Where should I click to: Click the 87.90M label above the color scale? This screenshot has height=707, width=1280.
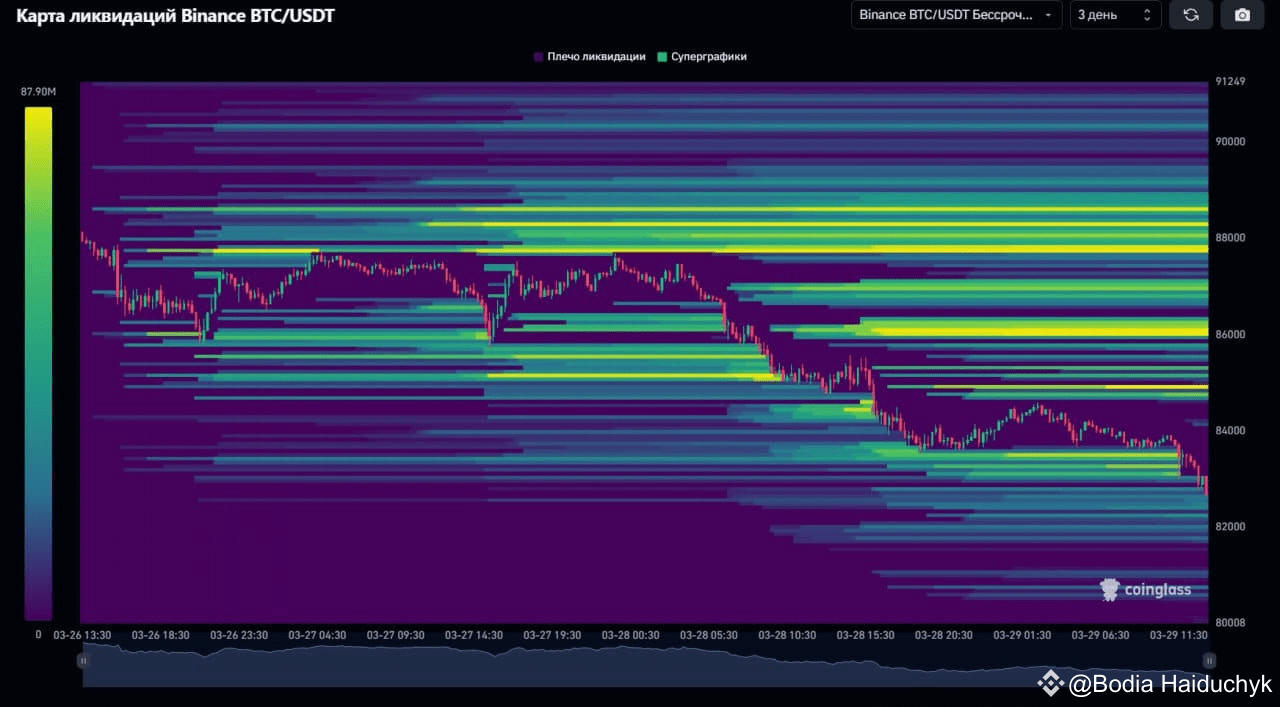click(38, 90)
